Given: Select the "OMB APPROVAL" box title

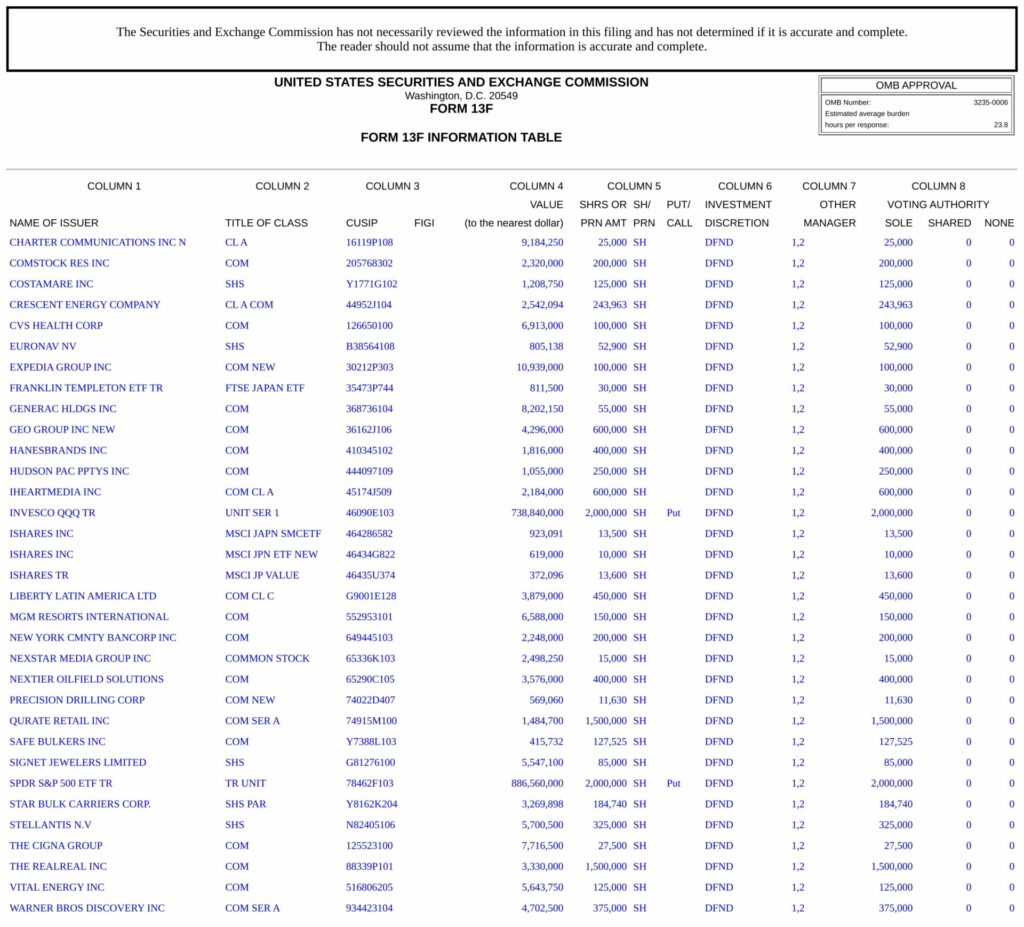Looking at the screenshot, I should point(916,86).
